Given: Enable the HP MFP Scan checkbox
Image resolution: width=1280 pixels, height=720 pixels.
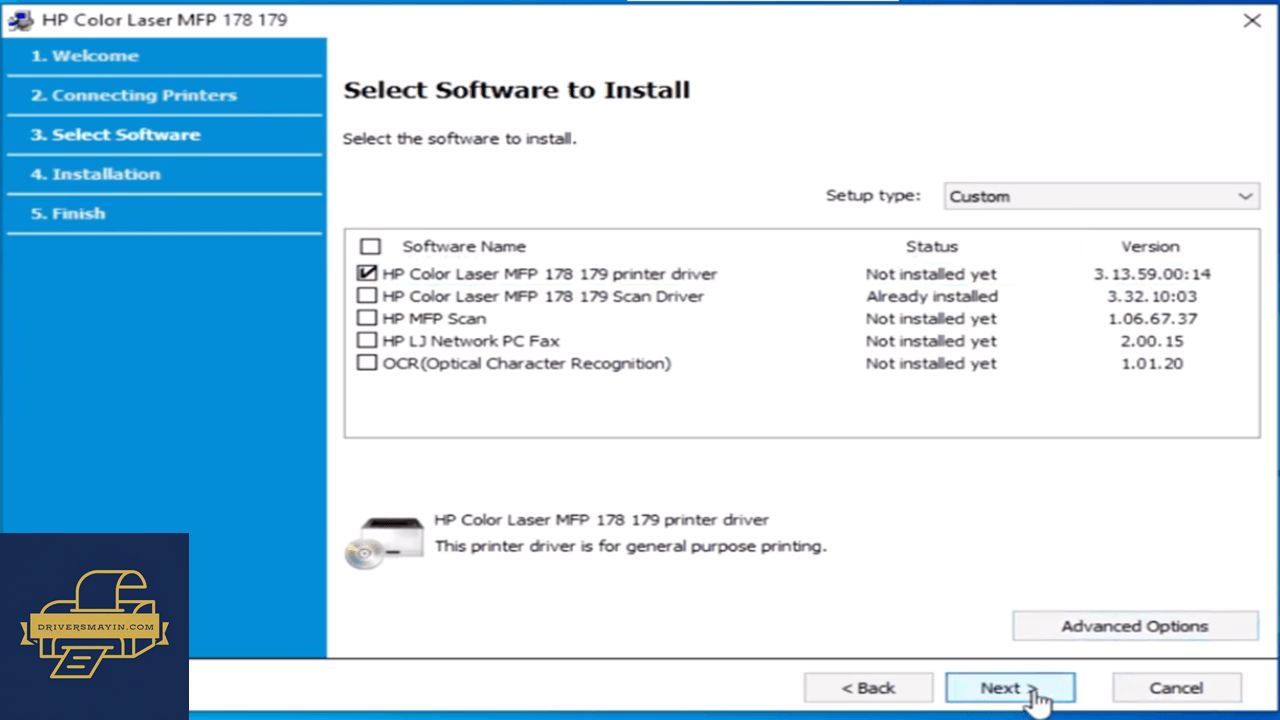Looking at the screenshot, I should coord(367,318).
